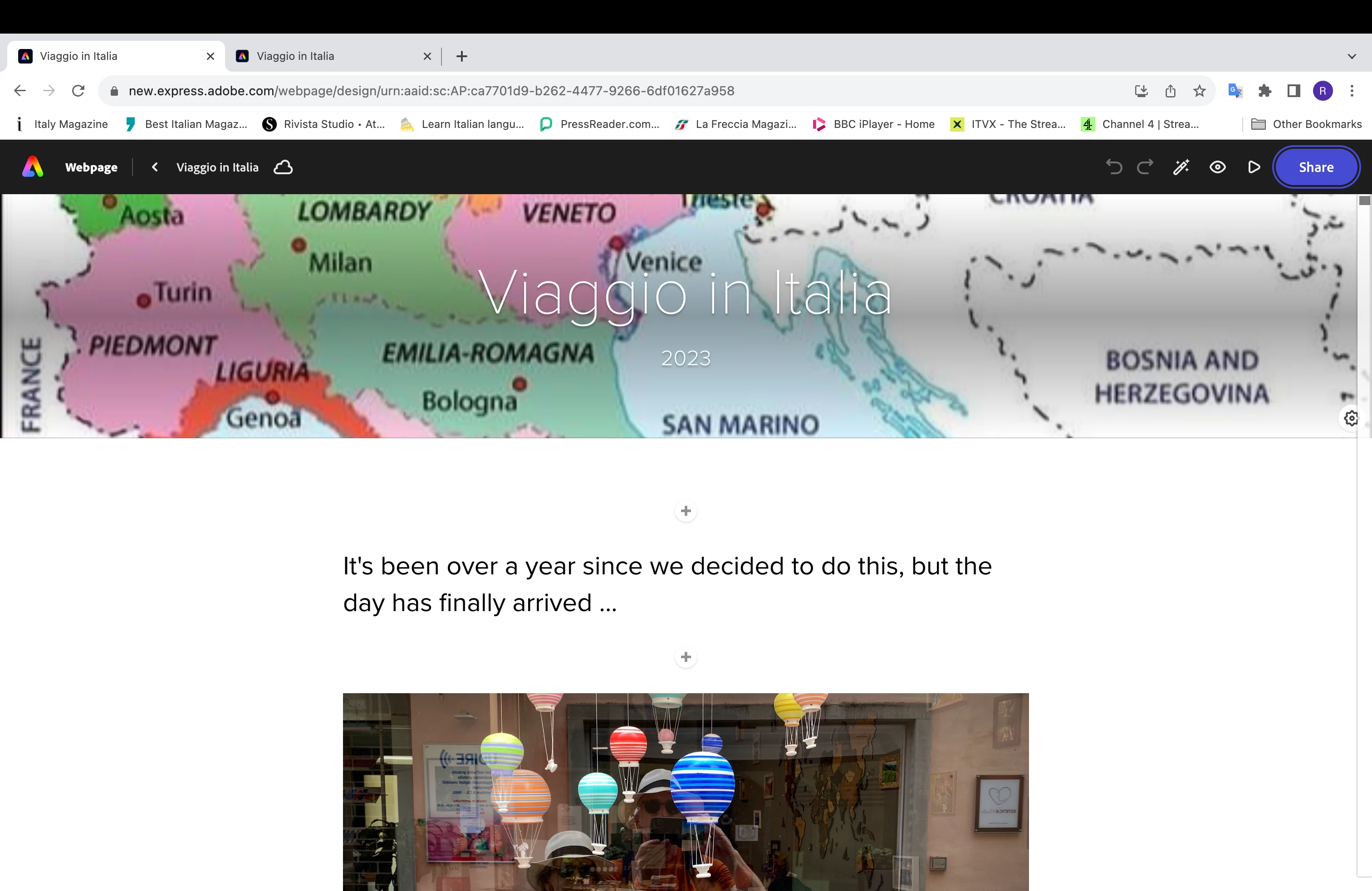
Task: Click the Adobe Express logo icon
Action: click(33, 167)
